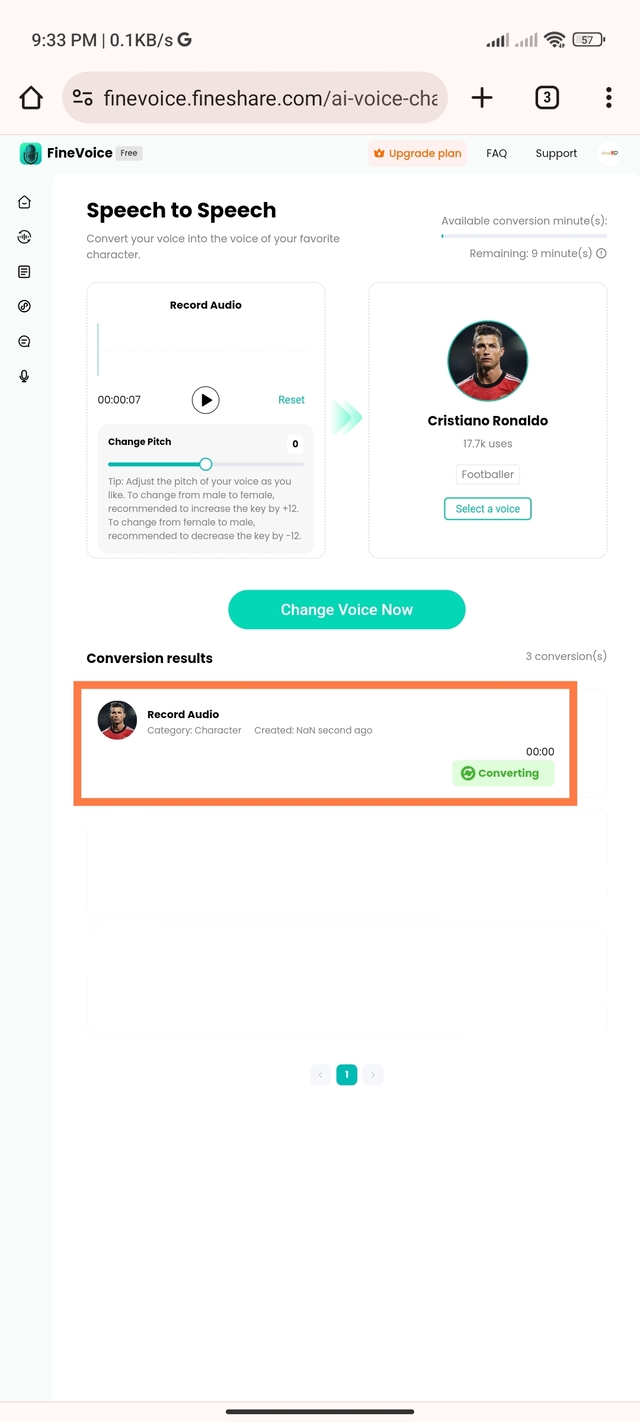Open the voice waveform tool in the sidebar

24,237
